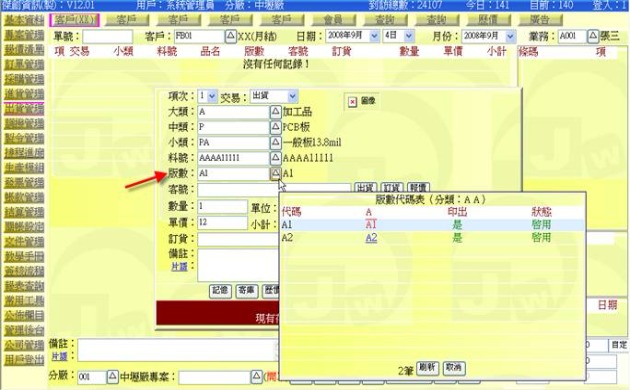Open lookup triangle beside 分廠 001 field
This screenshot has width=630, height=390.
(112, 376)
